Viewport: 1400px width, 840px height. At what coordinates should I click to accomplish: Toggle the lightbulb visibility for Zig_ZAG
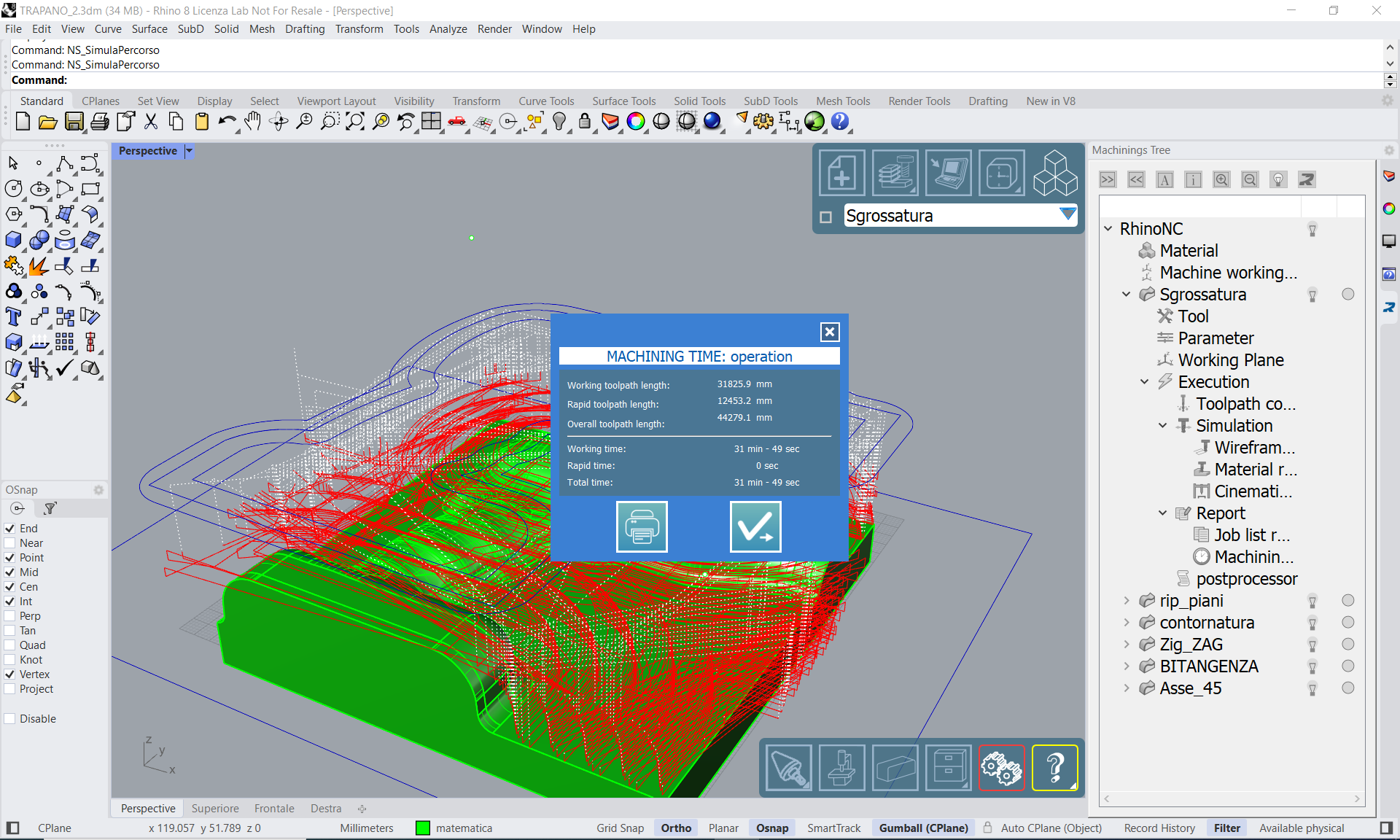point(1312,645)
